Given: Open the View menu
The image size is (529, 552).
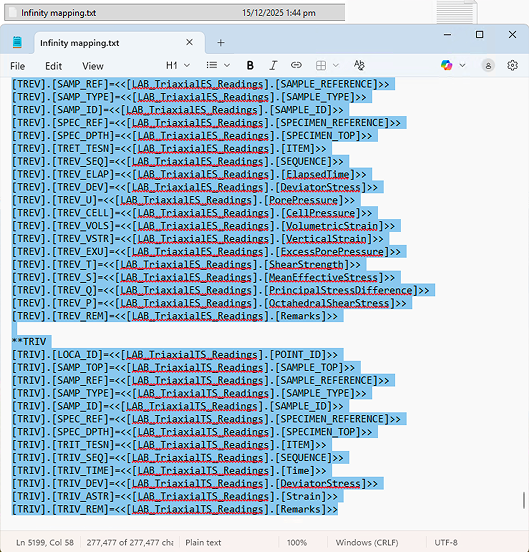Looking at the screenshot, I should tap(93, 66).
